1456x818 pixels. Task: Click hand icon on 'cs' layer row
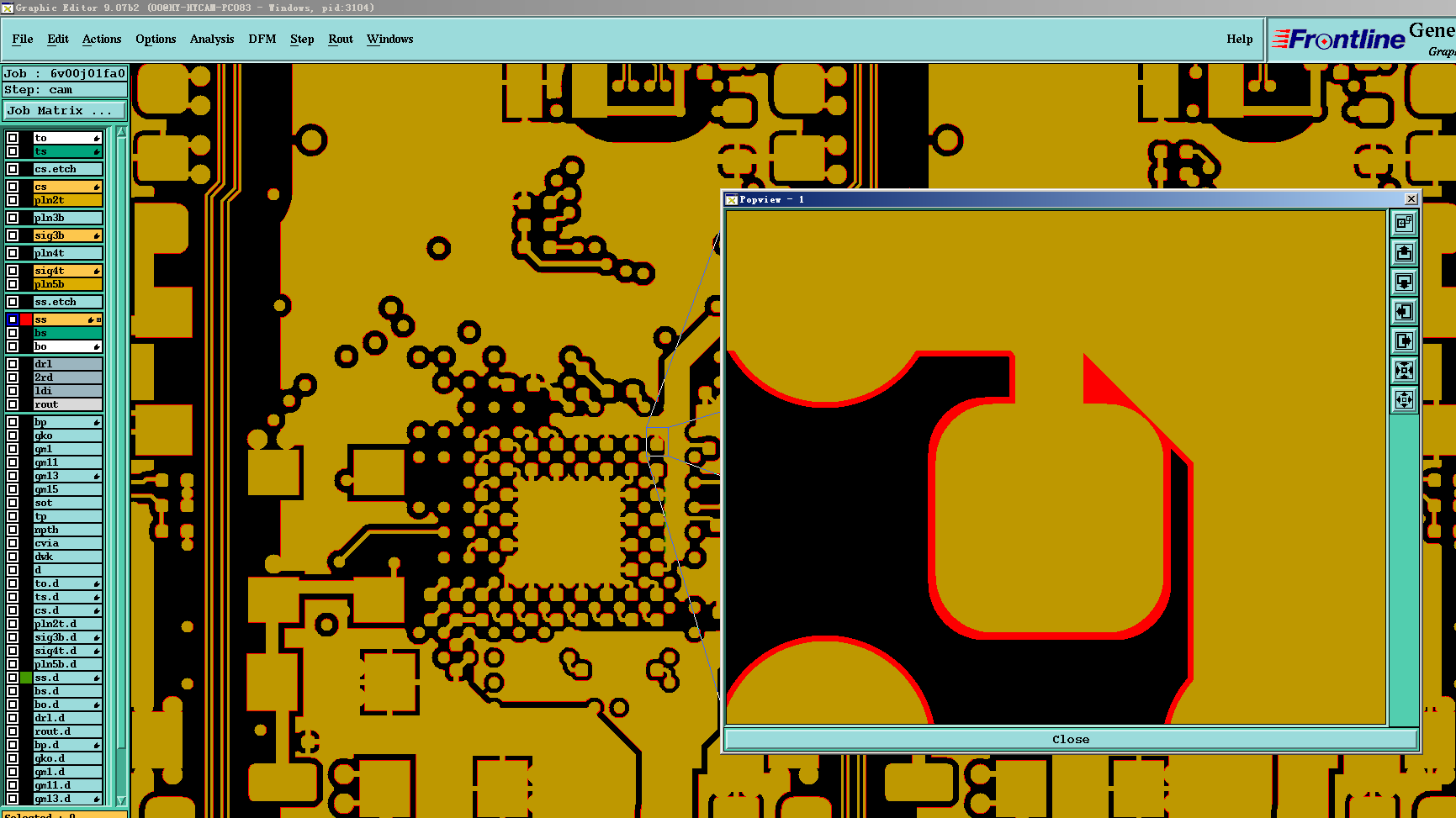pos(97,187)
